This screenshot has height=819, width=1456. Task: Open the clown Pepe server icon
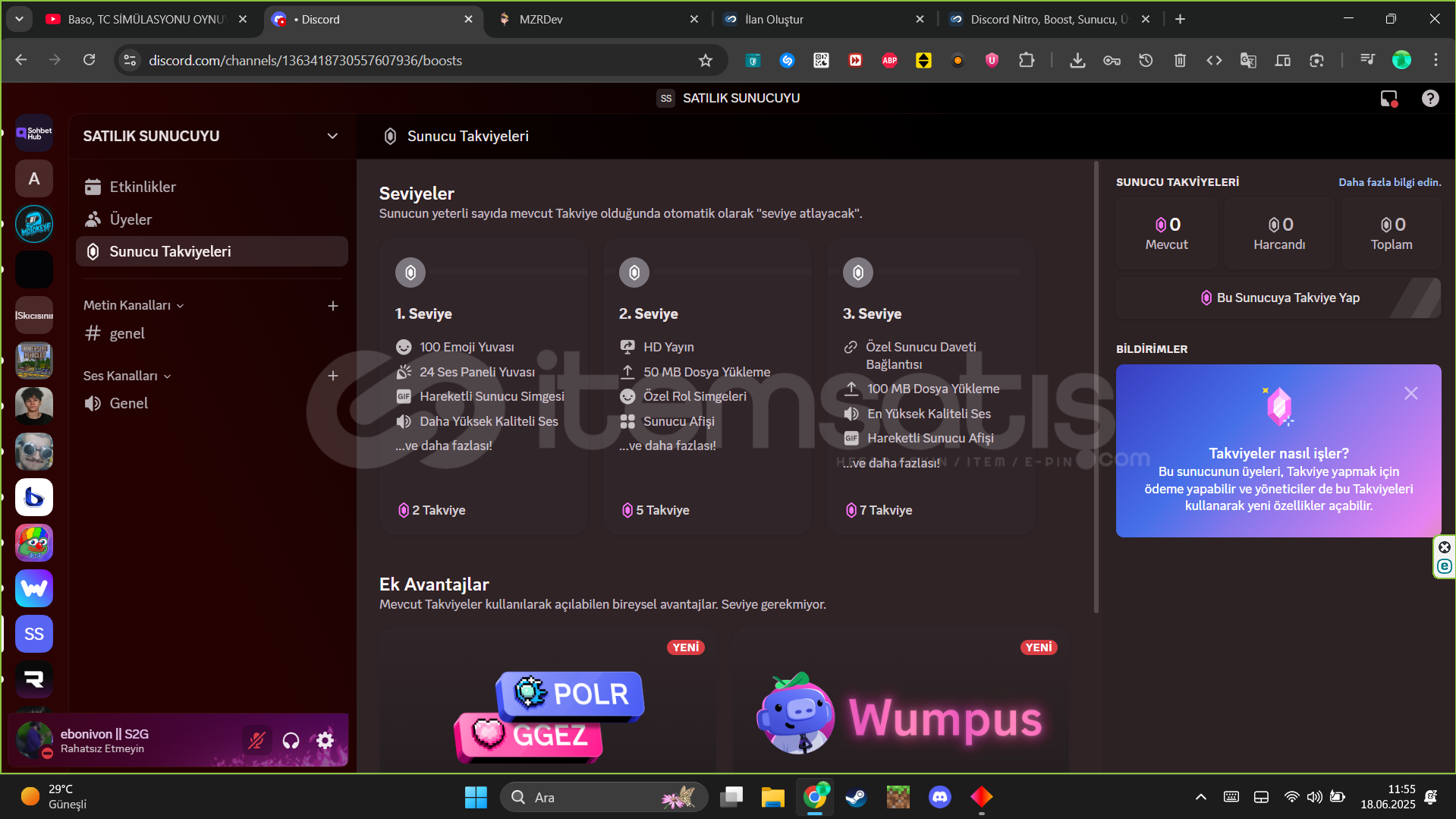[x=34, y=543]
